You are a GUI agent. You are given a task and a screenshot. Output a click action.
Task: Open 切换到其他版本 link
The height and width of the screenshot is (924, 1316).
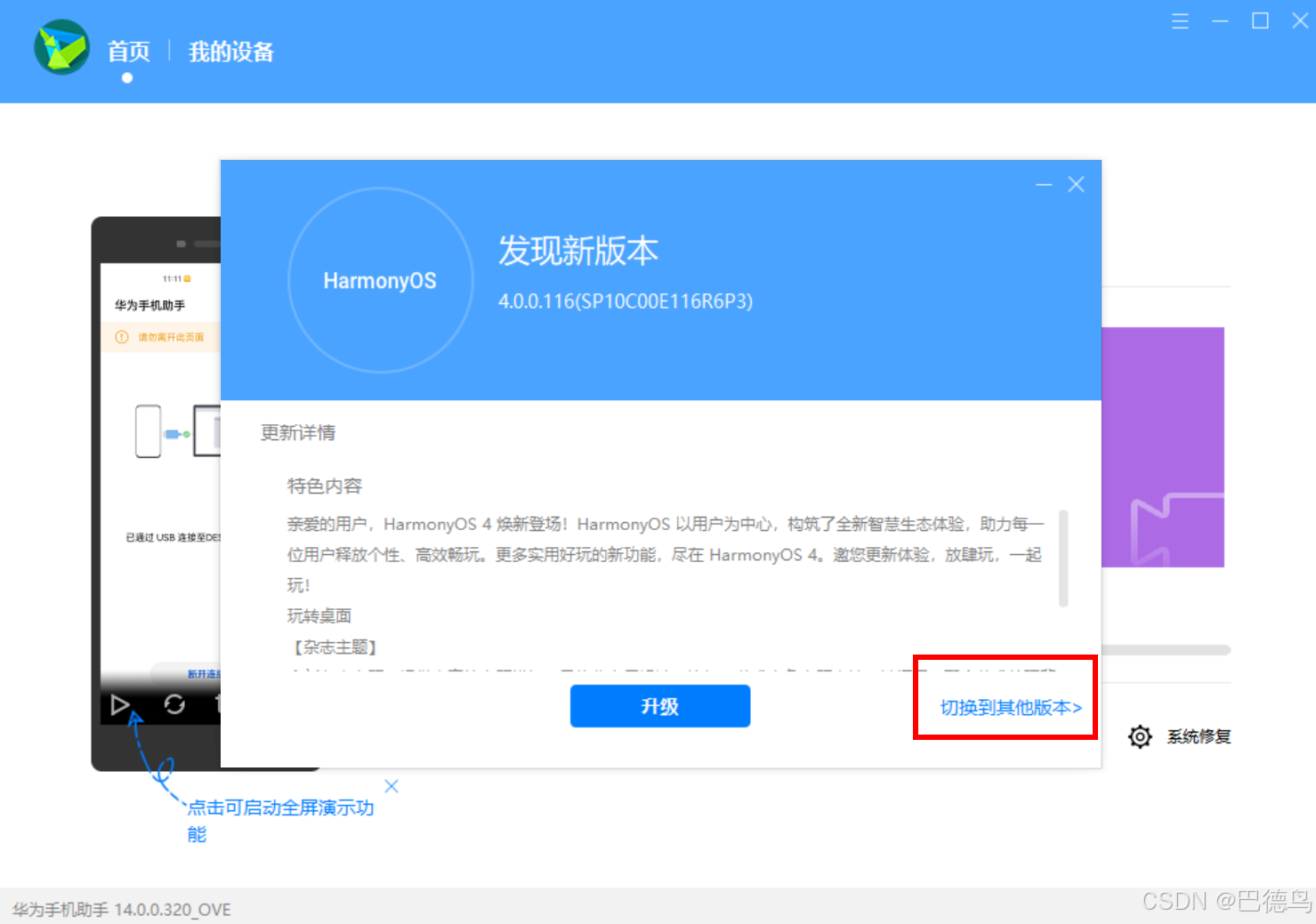(x=1011, y=708)
